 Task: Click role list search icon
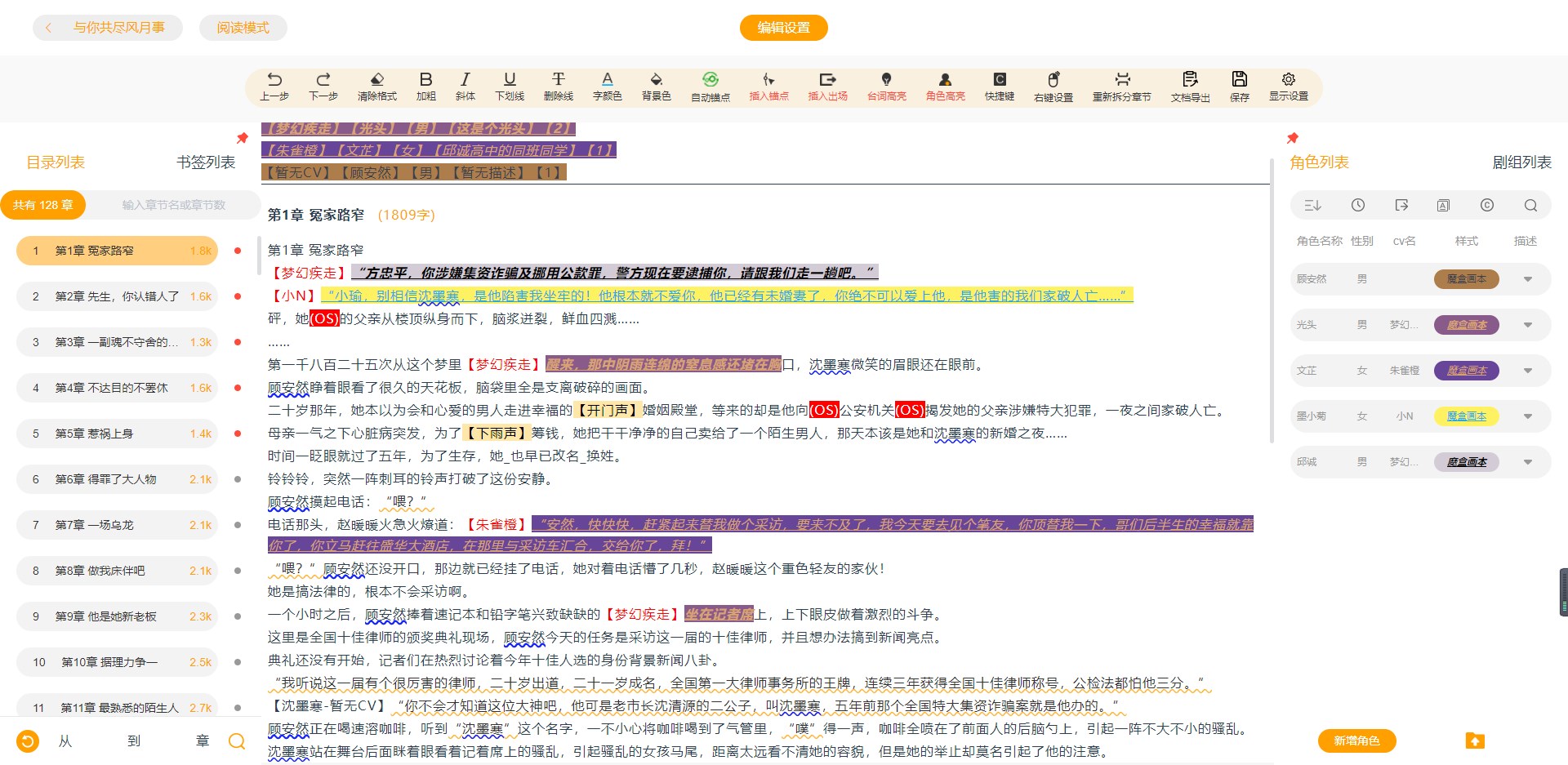(1530, 206)
